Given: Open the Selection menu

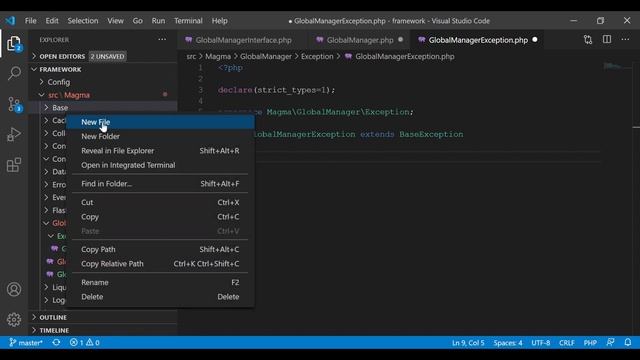Looking at the screenshot, I should pyautogui.click(x=83, y=21).
